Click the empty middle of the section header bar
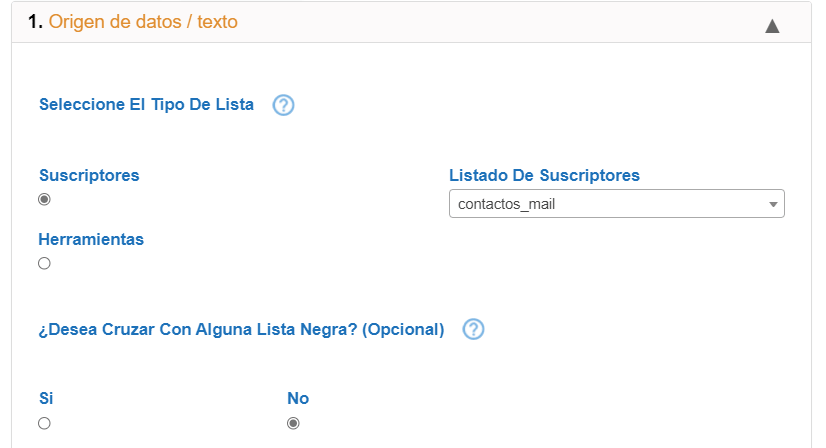Image resolution: width=826 pixels, height=448 pixels. pos(500,22)
